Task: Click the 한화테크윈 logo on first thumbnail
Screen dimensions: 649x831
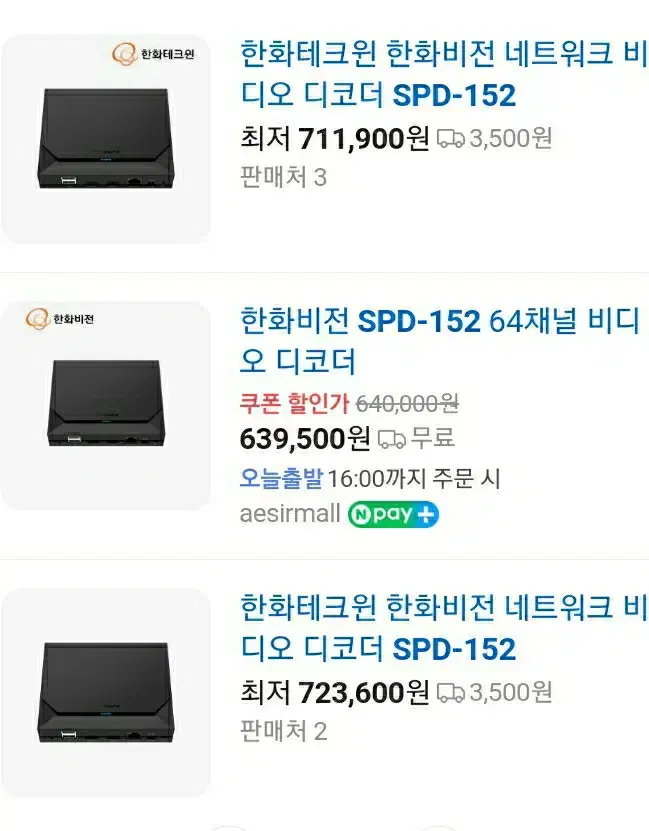Action: [x=153, y=54]
